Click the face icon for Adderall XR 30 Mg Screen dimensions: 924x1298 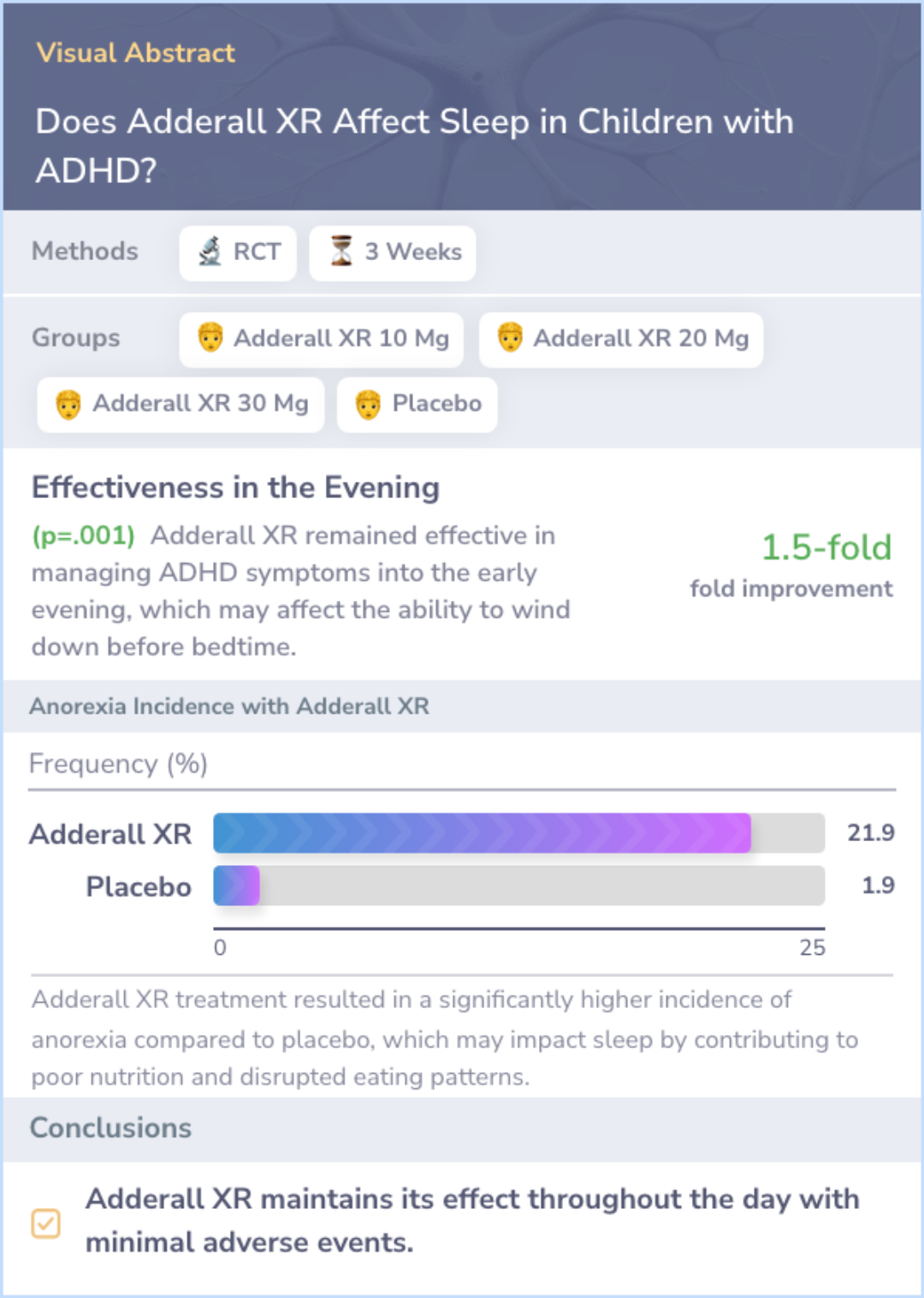[68, 404]
